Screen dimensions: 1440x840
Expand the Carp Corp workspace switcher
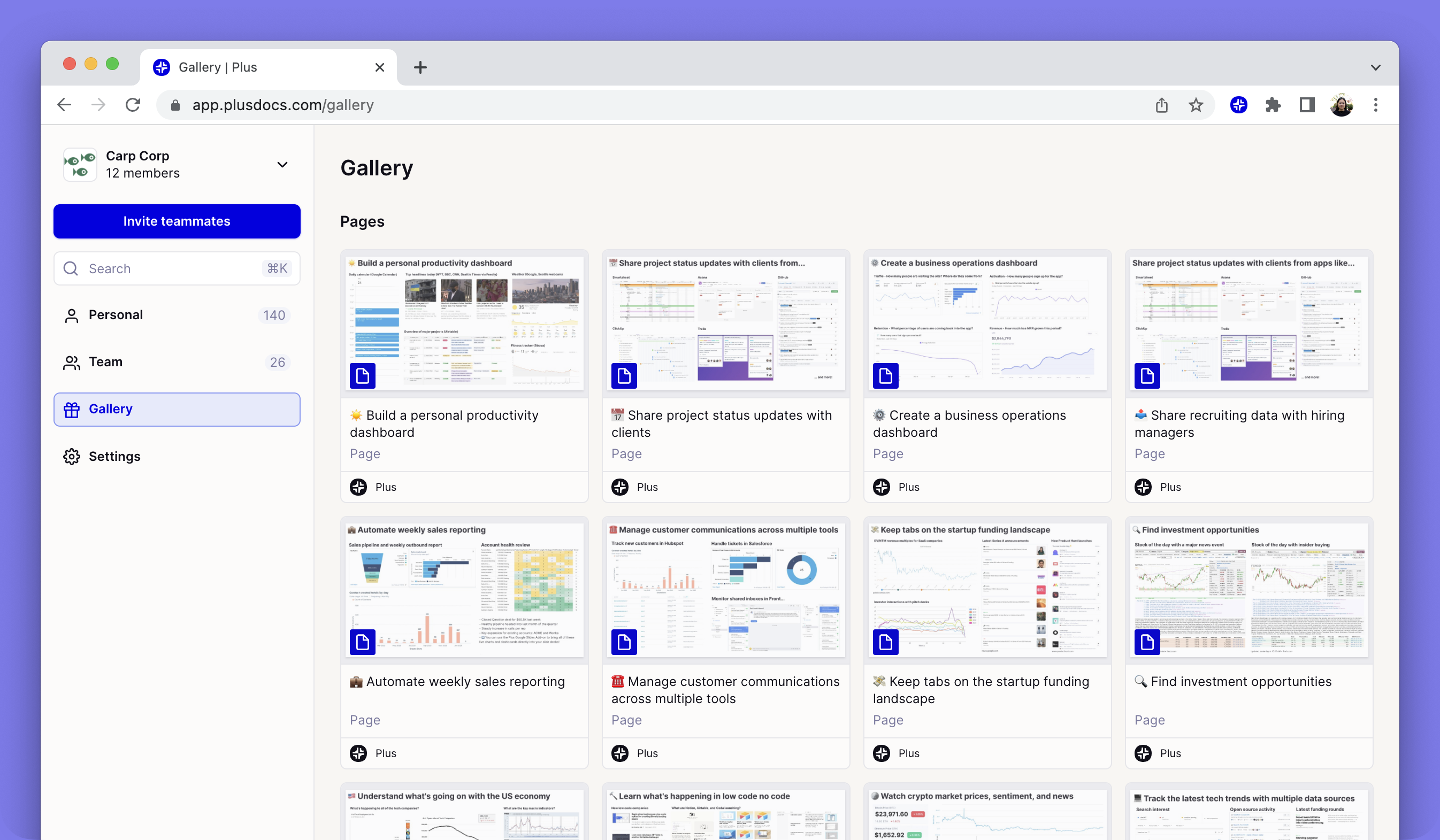pos(282,165)
